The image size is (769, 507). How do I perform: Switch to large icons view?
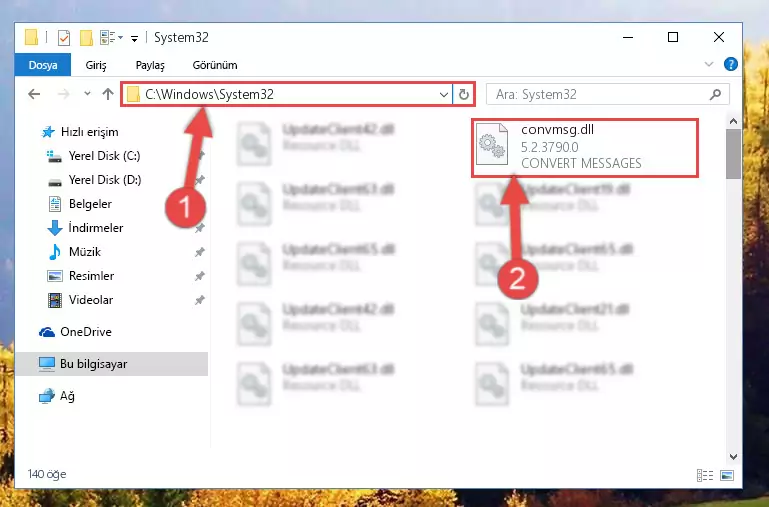[x=727, y=475]
